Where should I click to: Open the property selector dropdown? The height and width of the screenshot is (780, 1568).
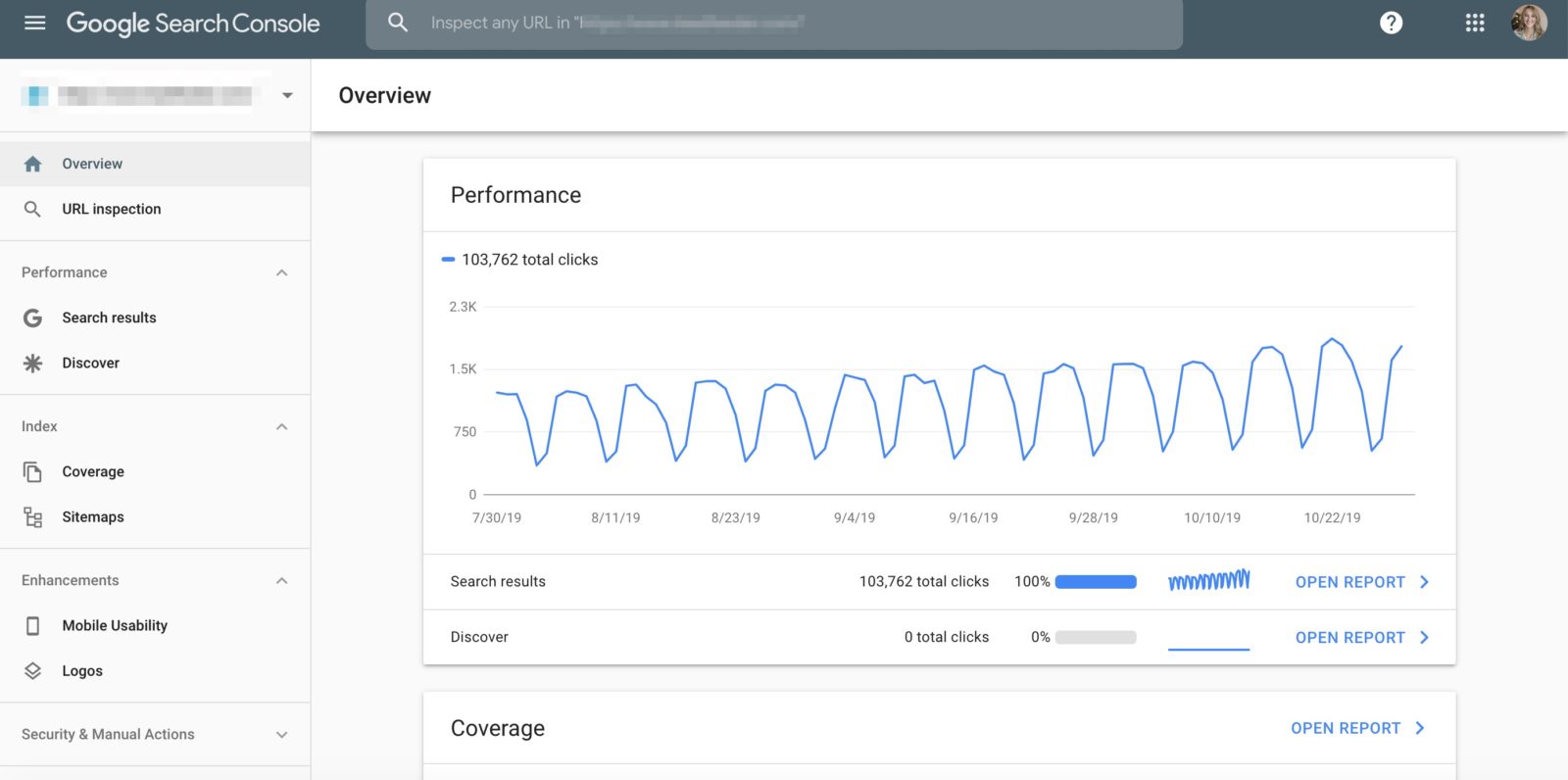pyautogui.click(x=287, y=95)
